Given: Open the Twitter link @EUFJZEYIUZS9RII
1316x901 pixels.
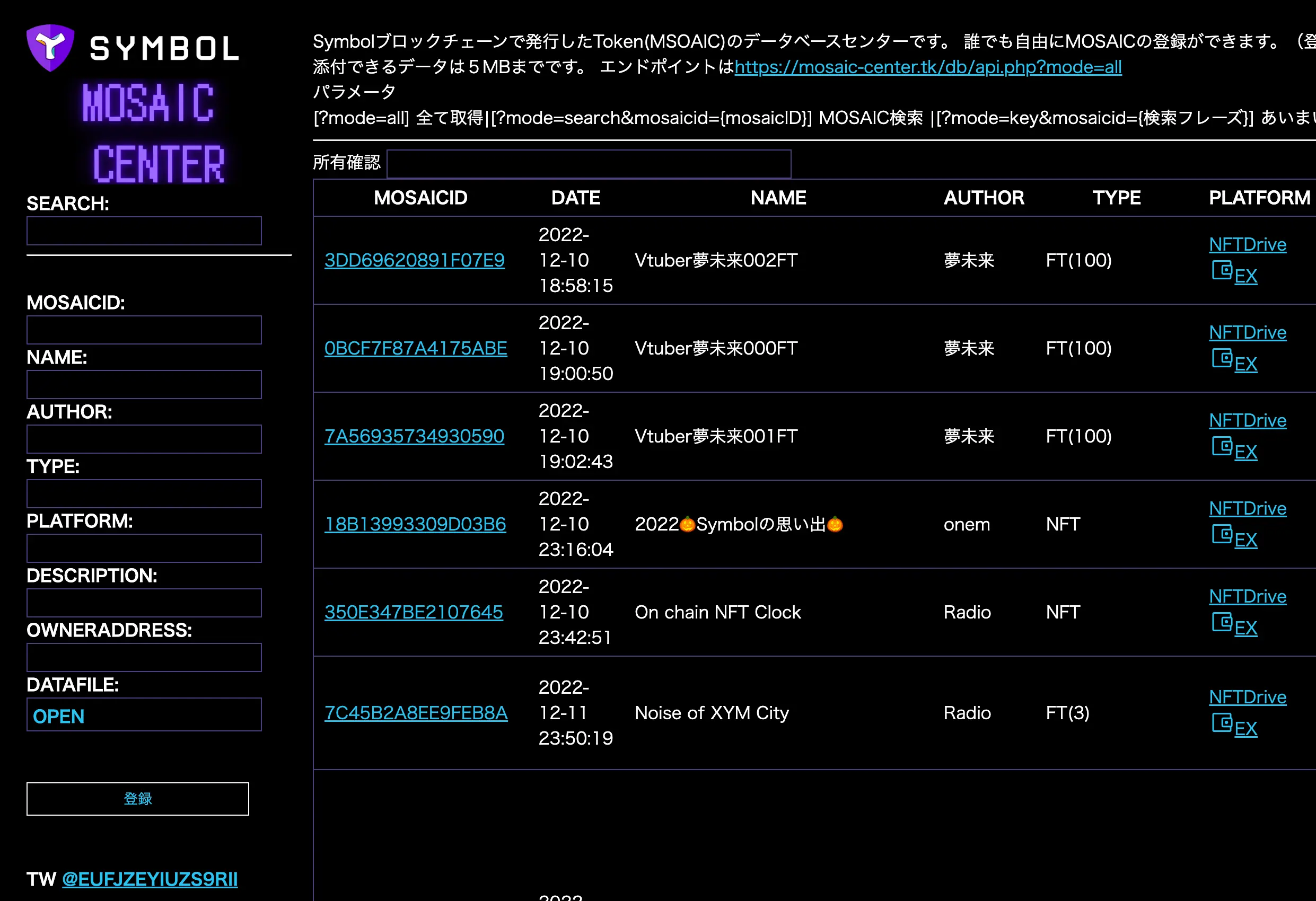Looking at the screenshot, I should pyautogui.click(x=150, y=879).
